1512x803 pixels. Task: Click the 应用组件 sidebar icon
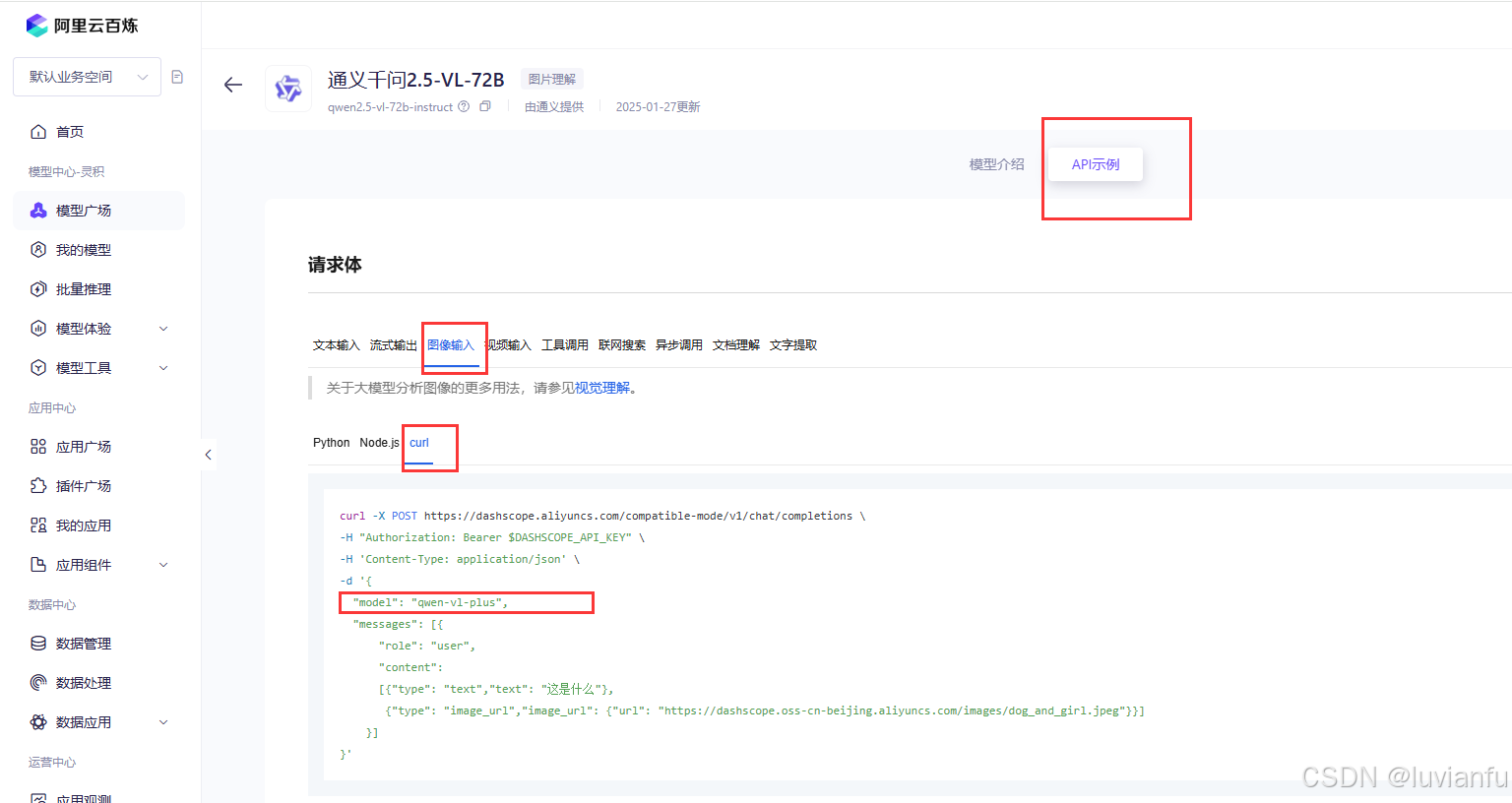[38, 565]
